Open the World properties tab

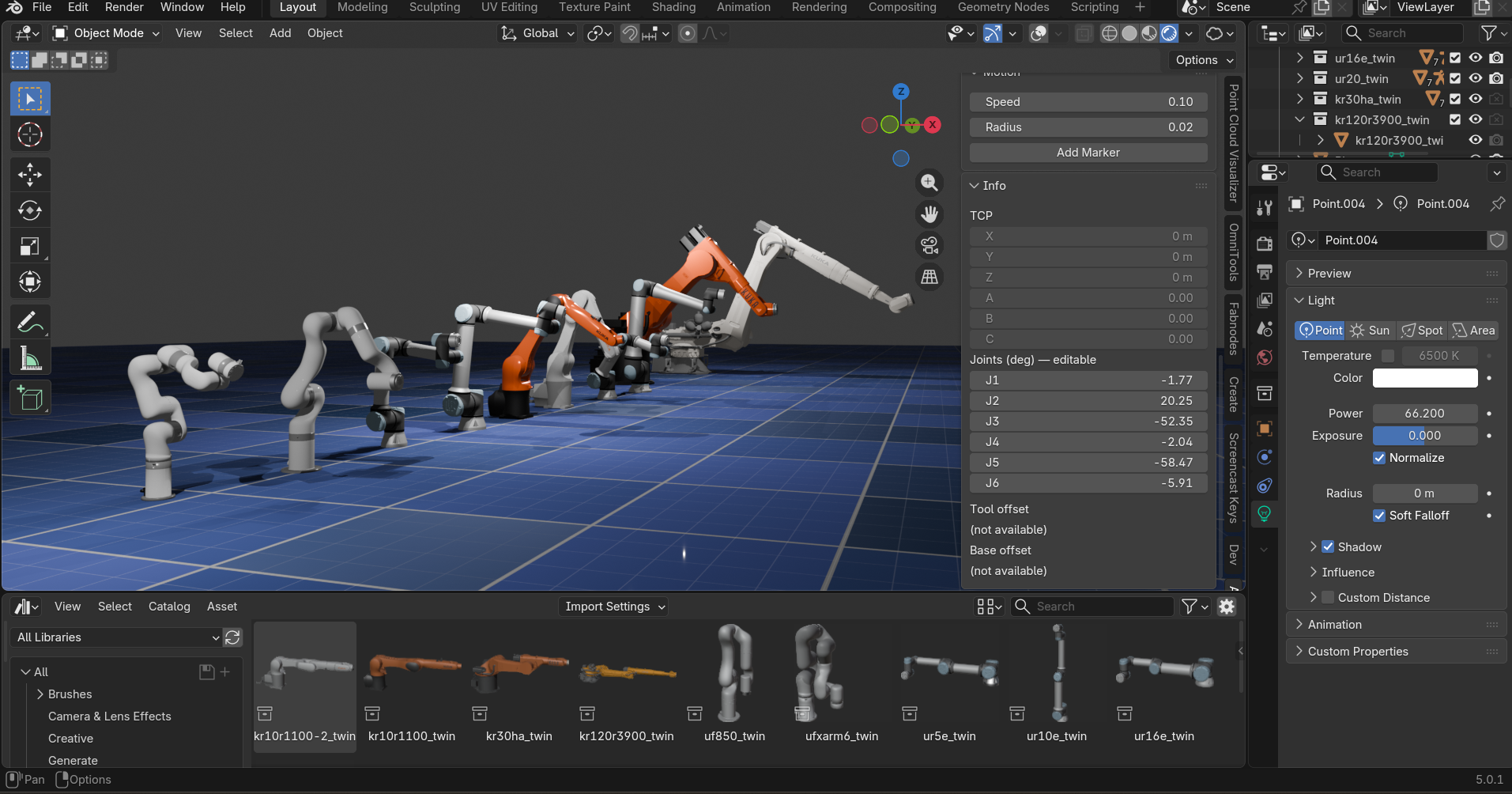click(1265, 357)
